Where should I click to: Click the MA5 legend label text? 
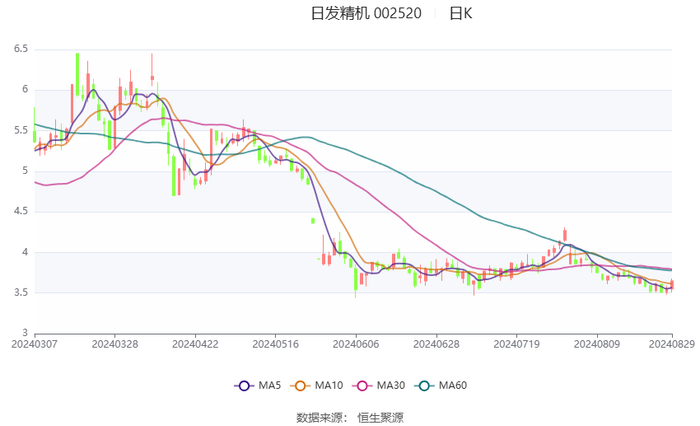pos(270,385)
